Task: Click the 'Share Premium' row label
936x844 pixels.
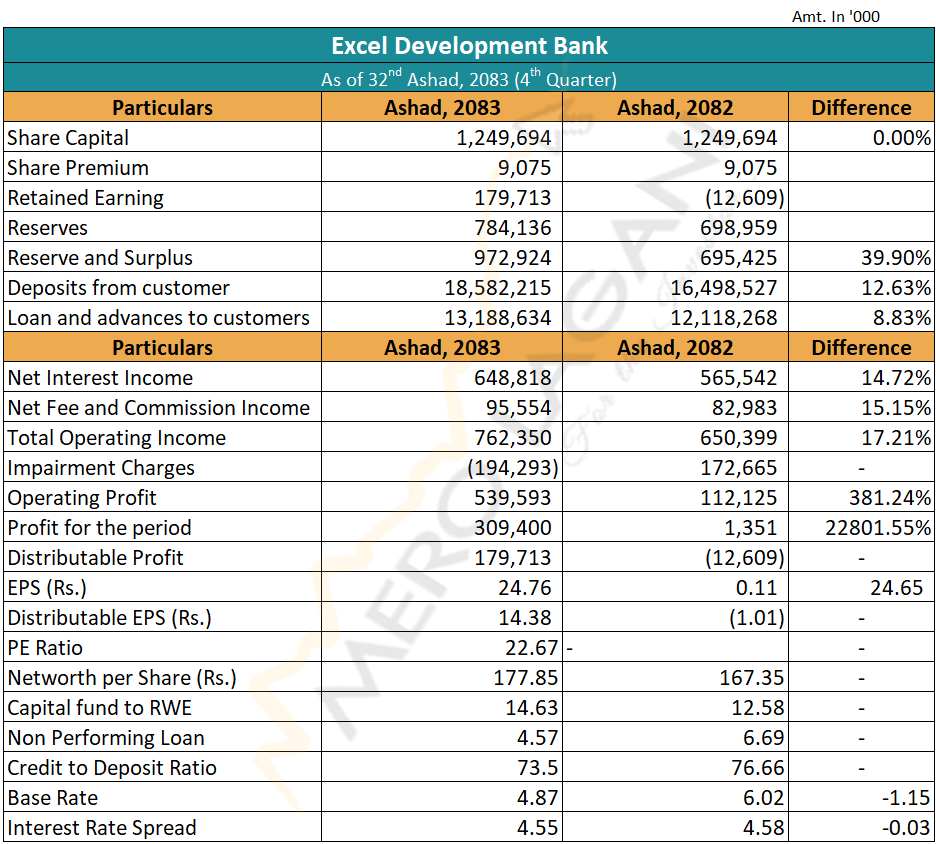Action: 78,168
